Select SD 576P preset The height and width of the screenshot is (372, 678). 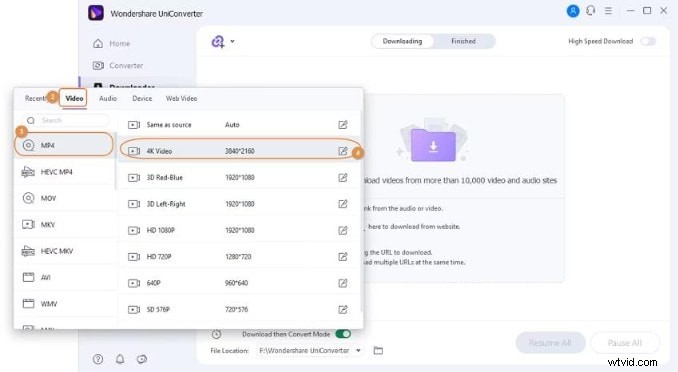click(239, 309)
